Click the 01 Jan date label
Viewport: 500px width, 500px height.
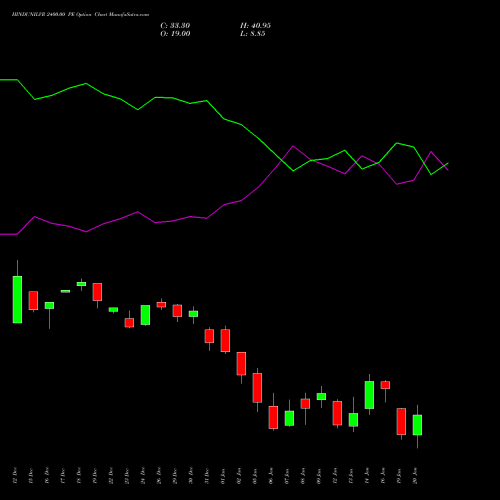(x=223, y=476)
